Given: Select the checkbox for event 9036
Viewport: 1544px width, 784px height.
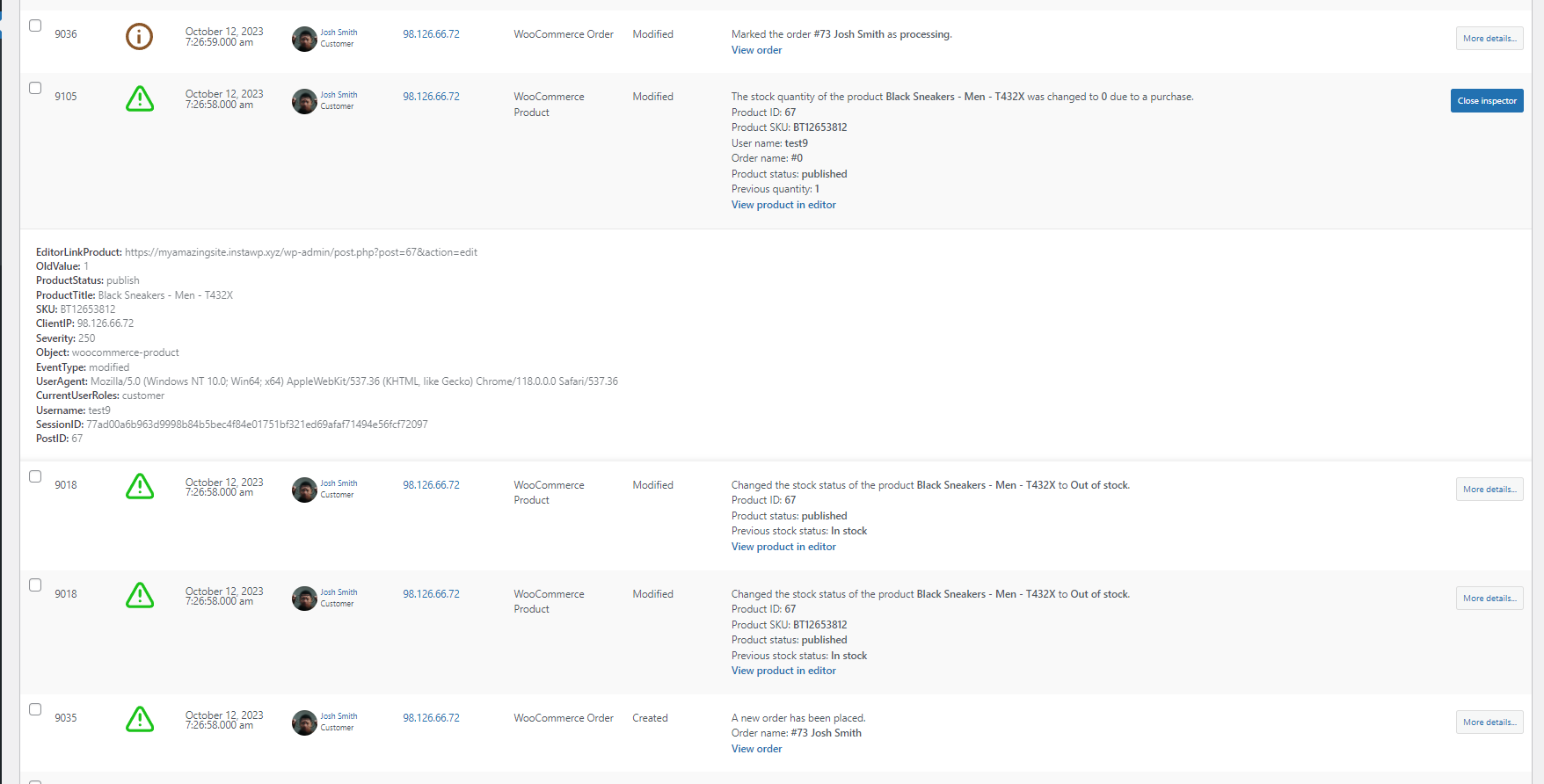Looking at the screenshot, I should point(35,25).
